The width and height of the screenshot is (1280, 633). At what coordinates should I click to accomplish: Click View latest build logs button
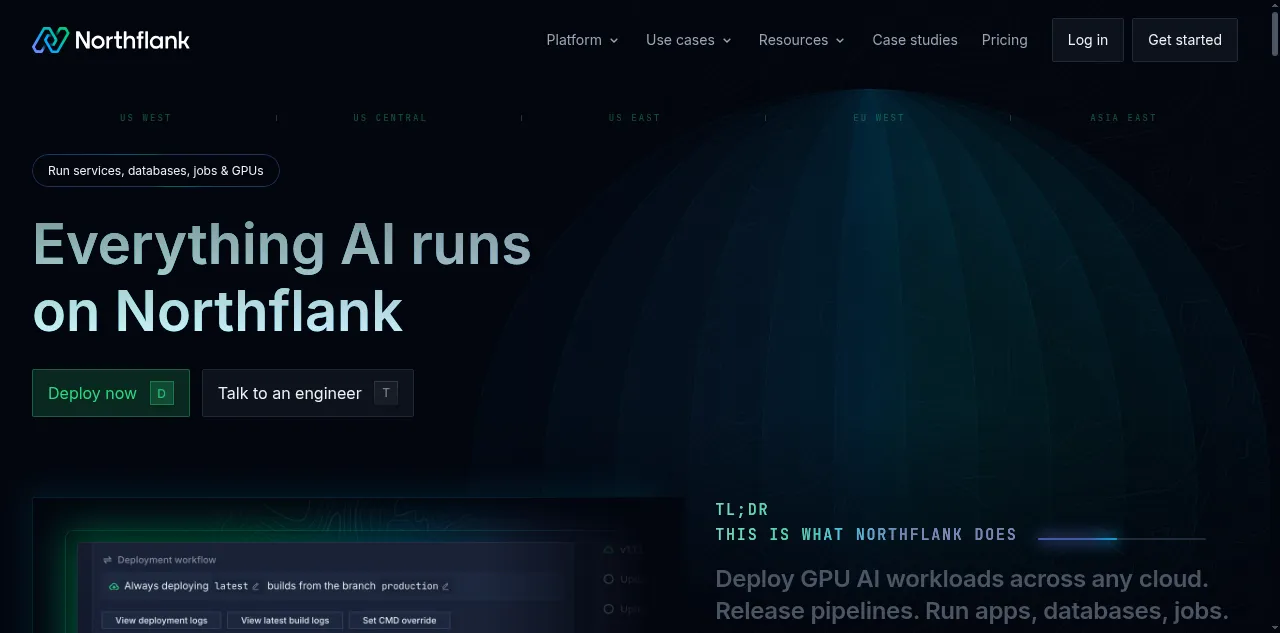coord(285,620)
